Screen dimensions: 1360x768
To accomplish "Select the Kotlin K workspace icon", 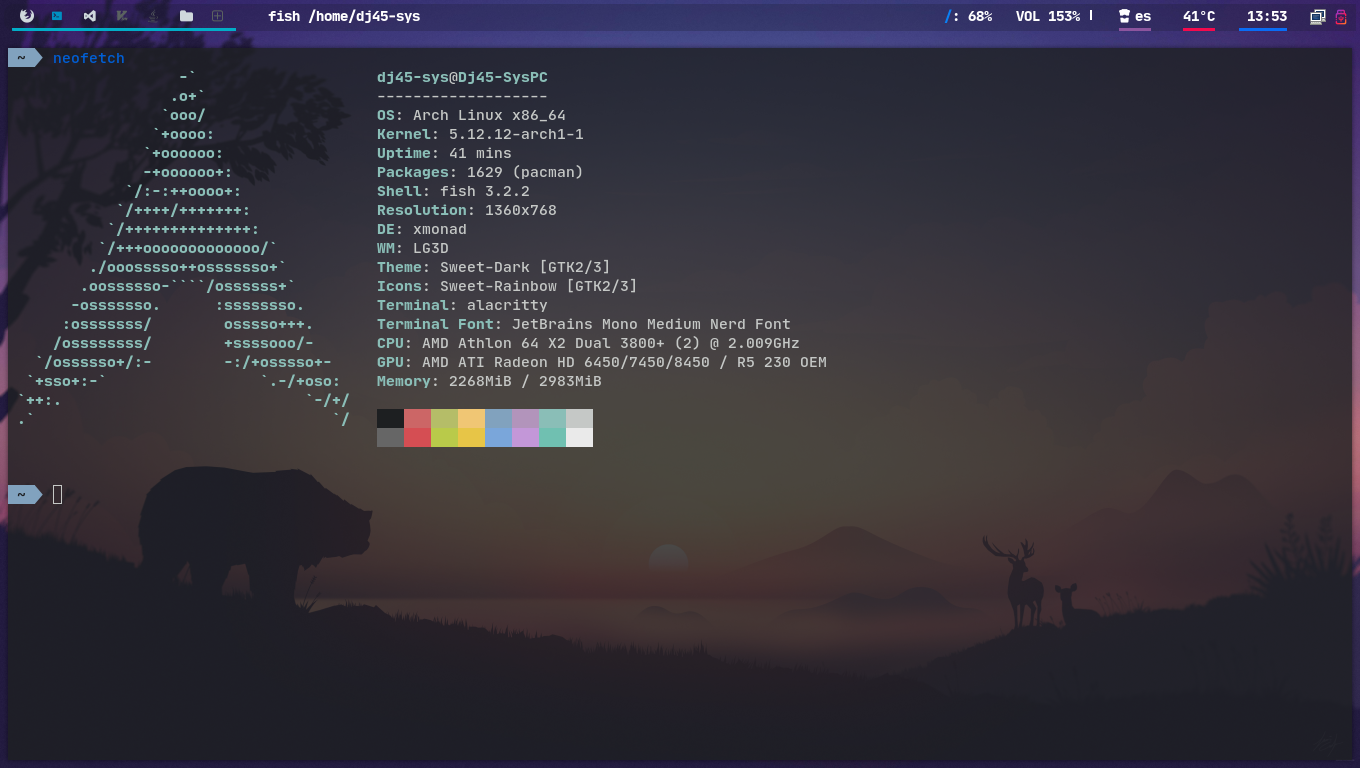I will tap(122, 16).
